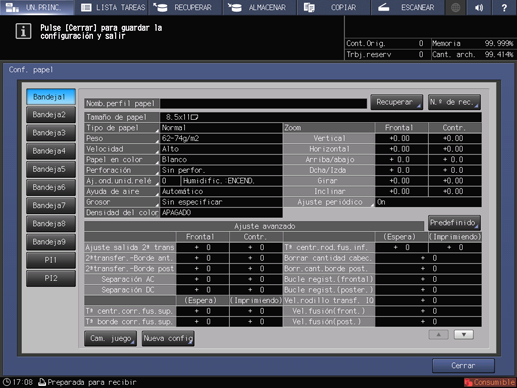Open the ALMACENAR store tab
The image size is (517, 388).
[x=259, y=7]
